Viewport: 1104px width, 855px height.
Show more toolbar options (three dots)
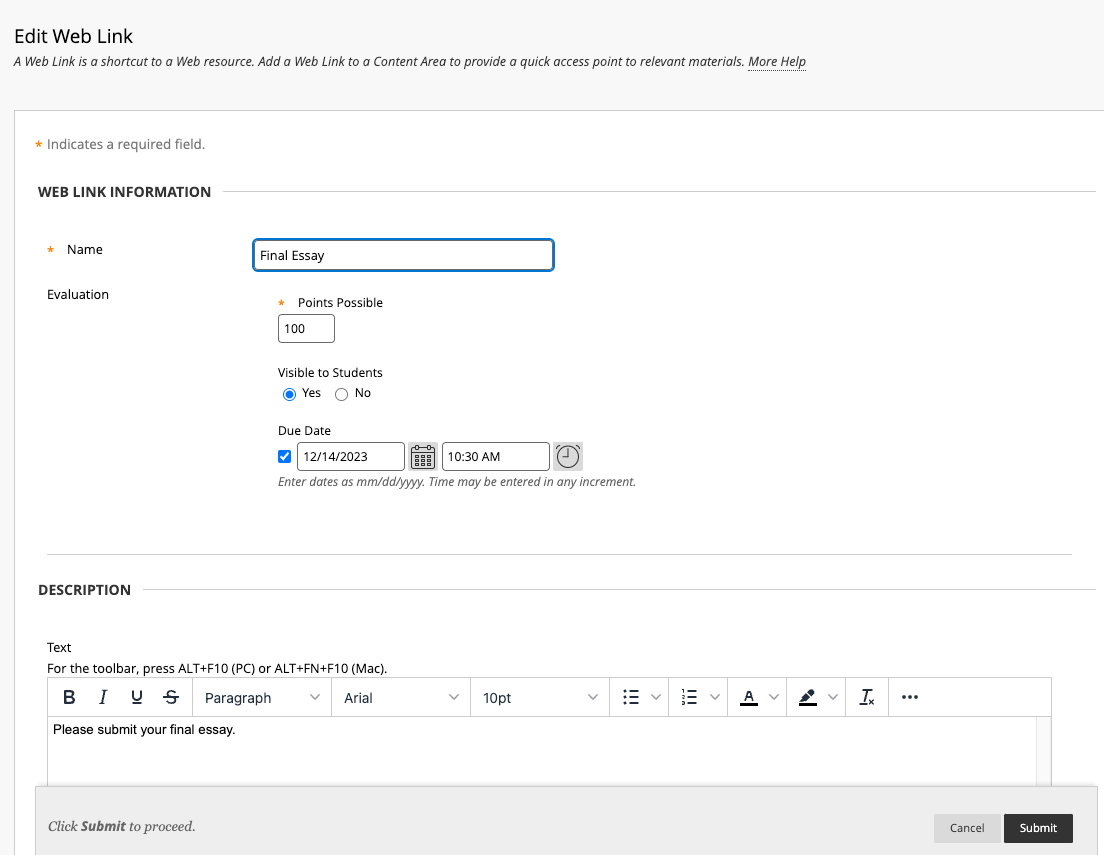(x=910, y=697)
